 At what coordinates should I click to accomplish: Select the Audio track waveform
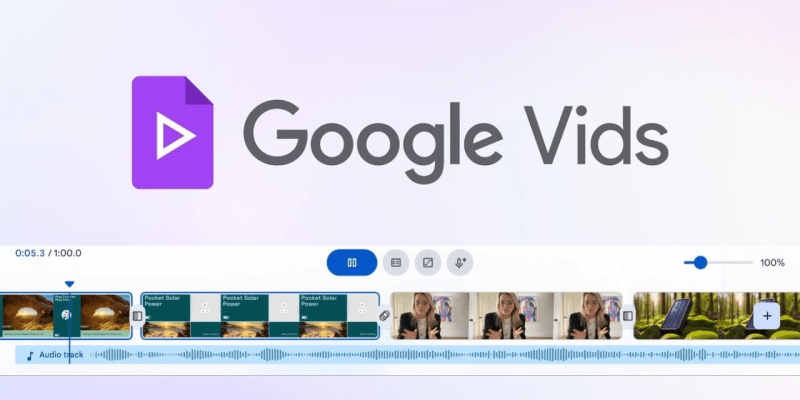(408, 355)
